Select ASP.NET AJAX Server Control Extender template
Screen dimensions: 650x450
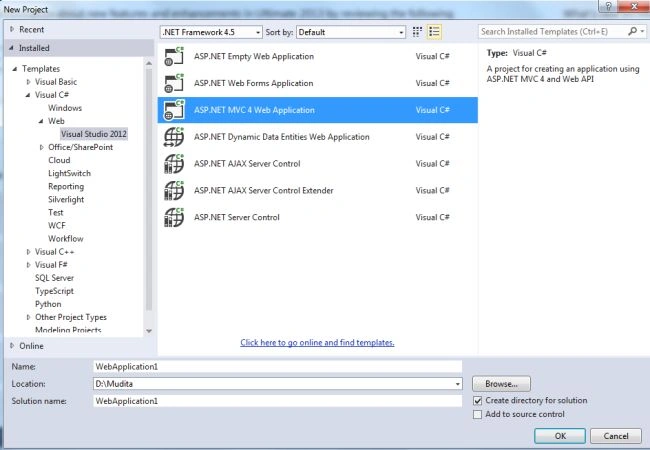pyautogui.click(x=318, y=191)
